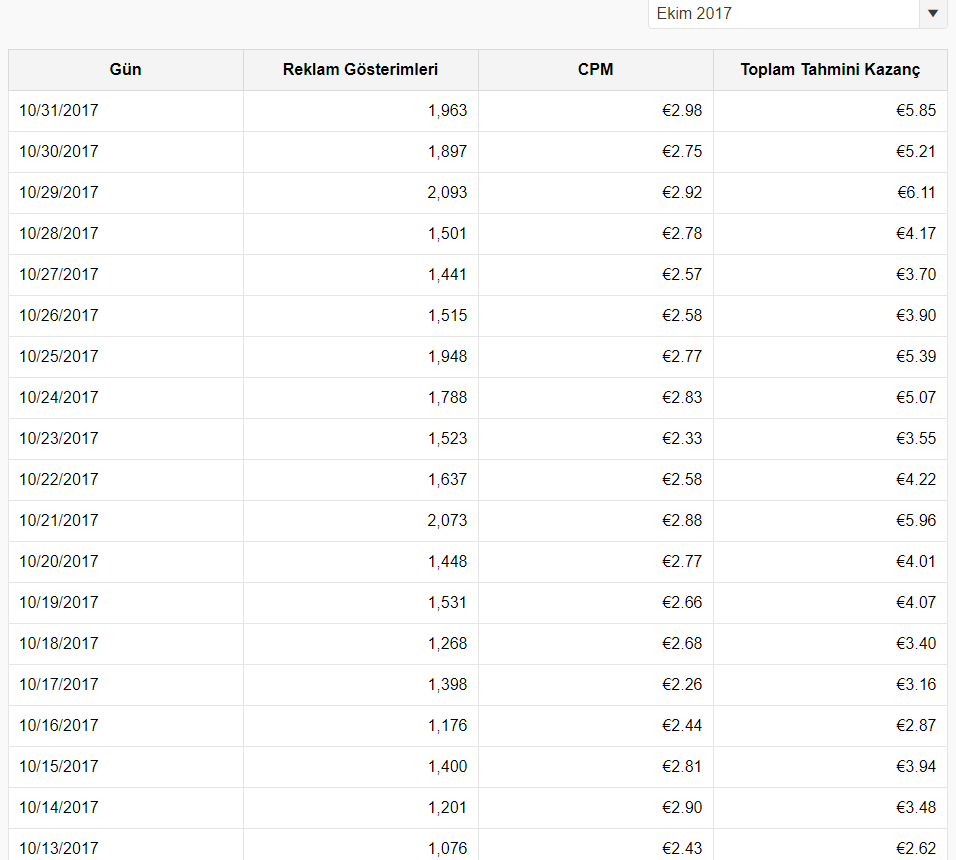Select the date 10/31/2017
The height and width of the screenshot is (860, 956).
pos(59,110)
